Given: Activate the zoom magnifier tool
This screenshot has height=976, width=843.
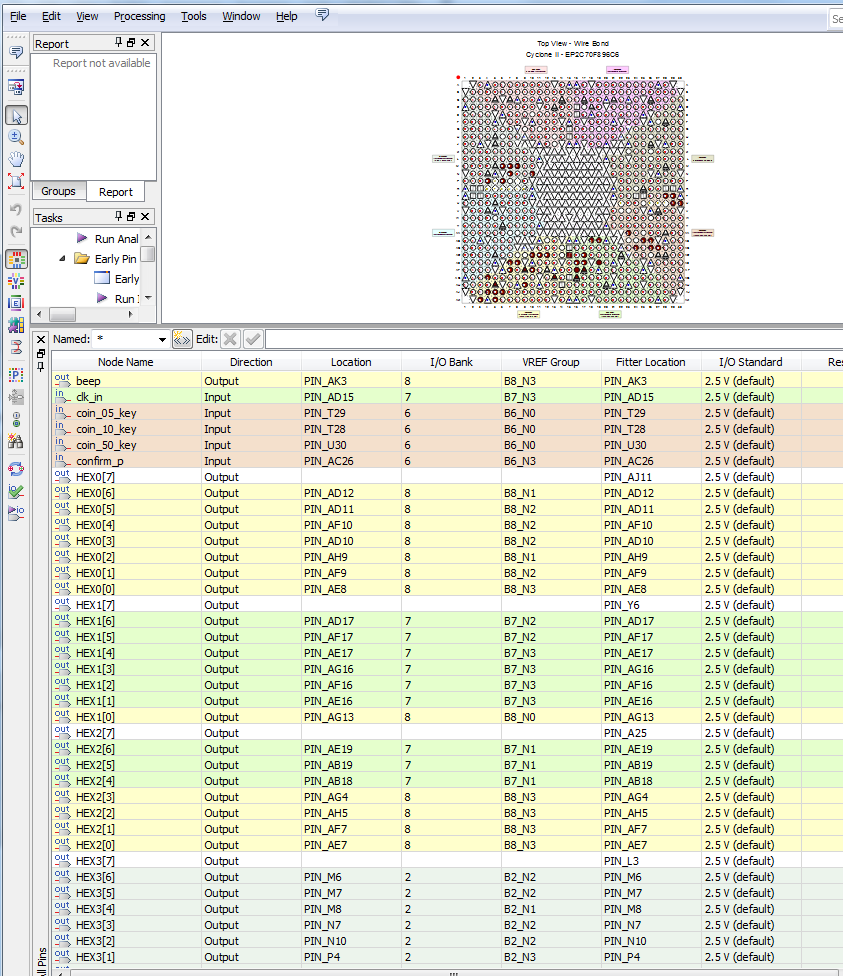Looking at the screenshot, I should (x=16, y=137).
